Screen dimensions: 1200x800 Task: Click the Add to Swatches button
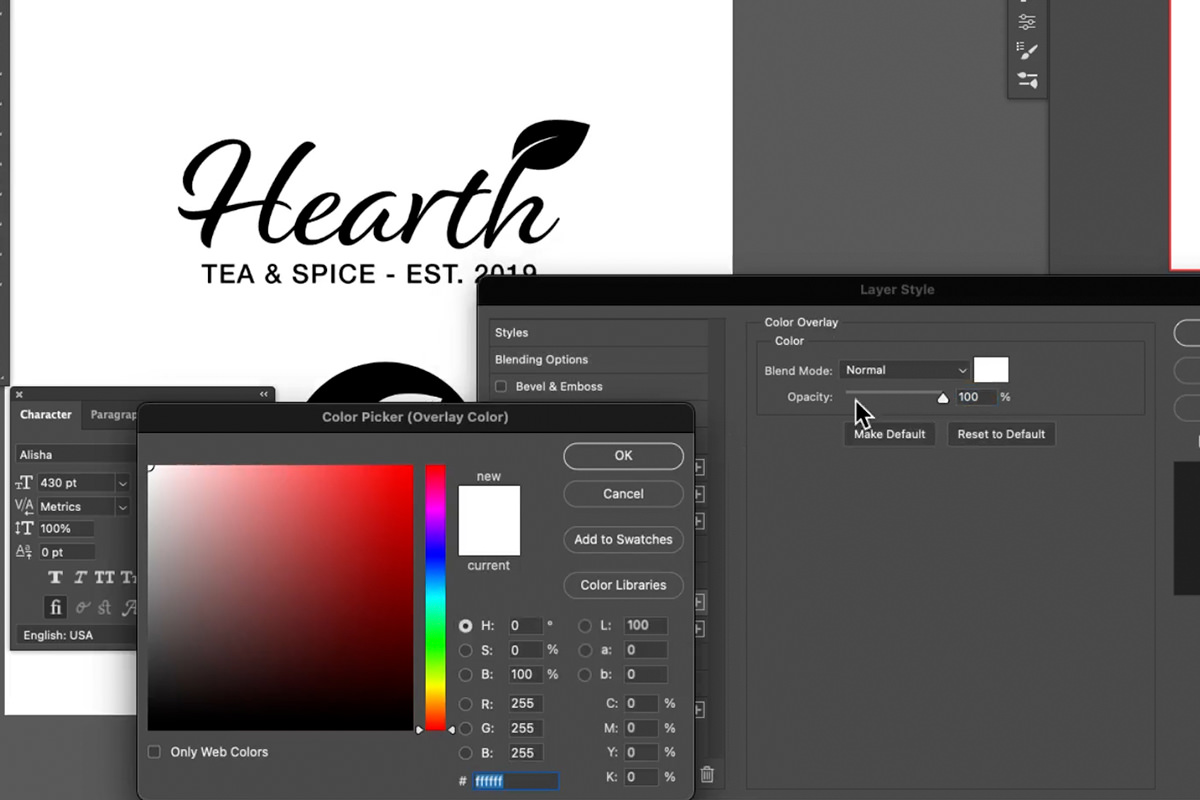point(623,539)
